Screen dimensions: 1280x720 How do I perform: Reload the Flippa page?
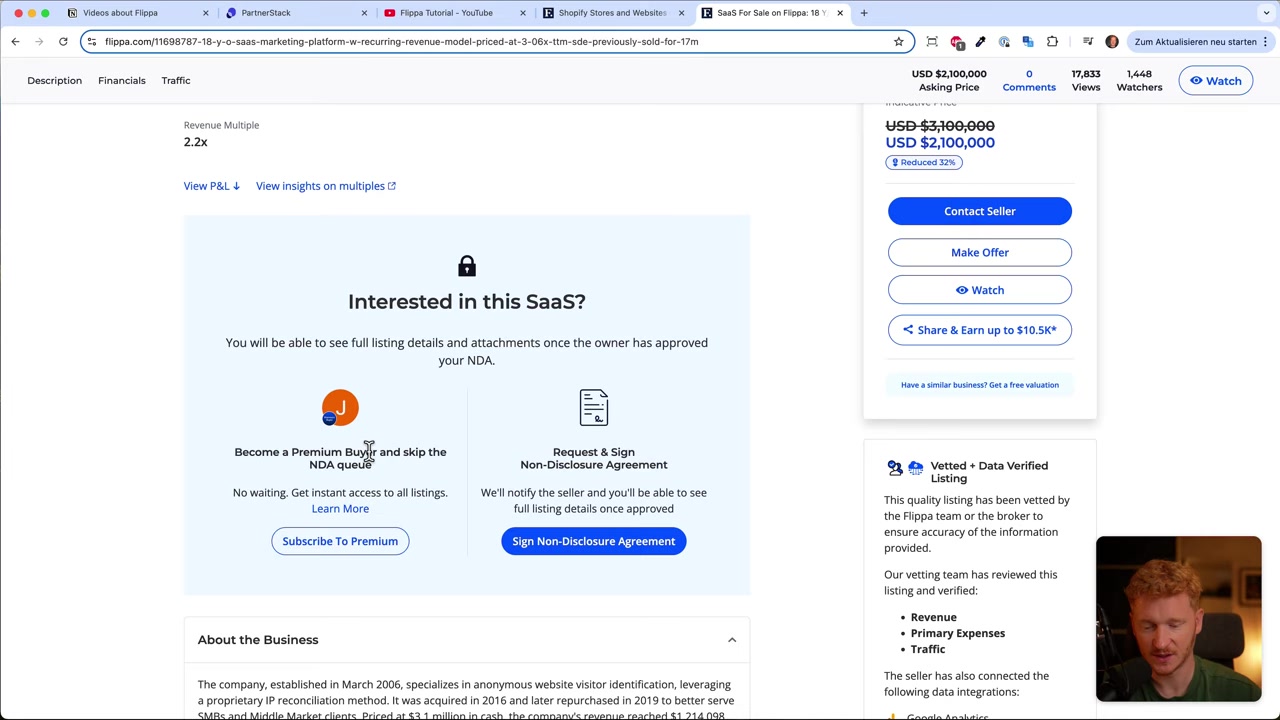coord(63,41)
